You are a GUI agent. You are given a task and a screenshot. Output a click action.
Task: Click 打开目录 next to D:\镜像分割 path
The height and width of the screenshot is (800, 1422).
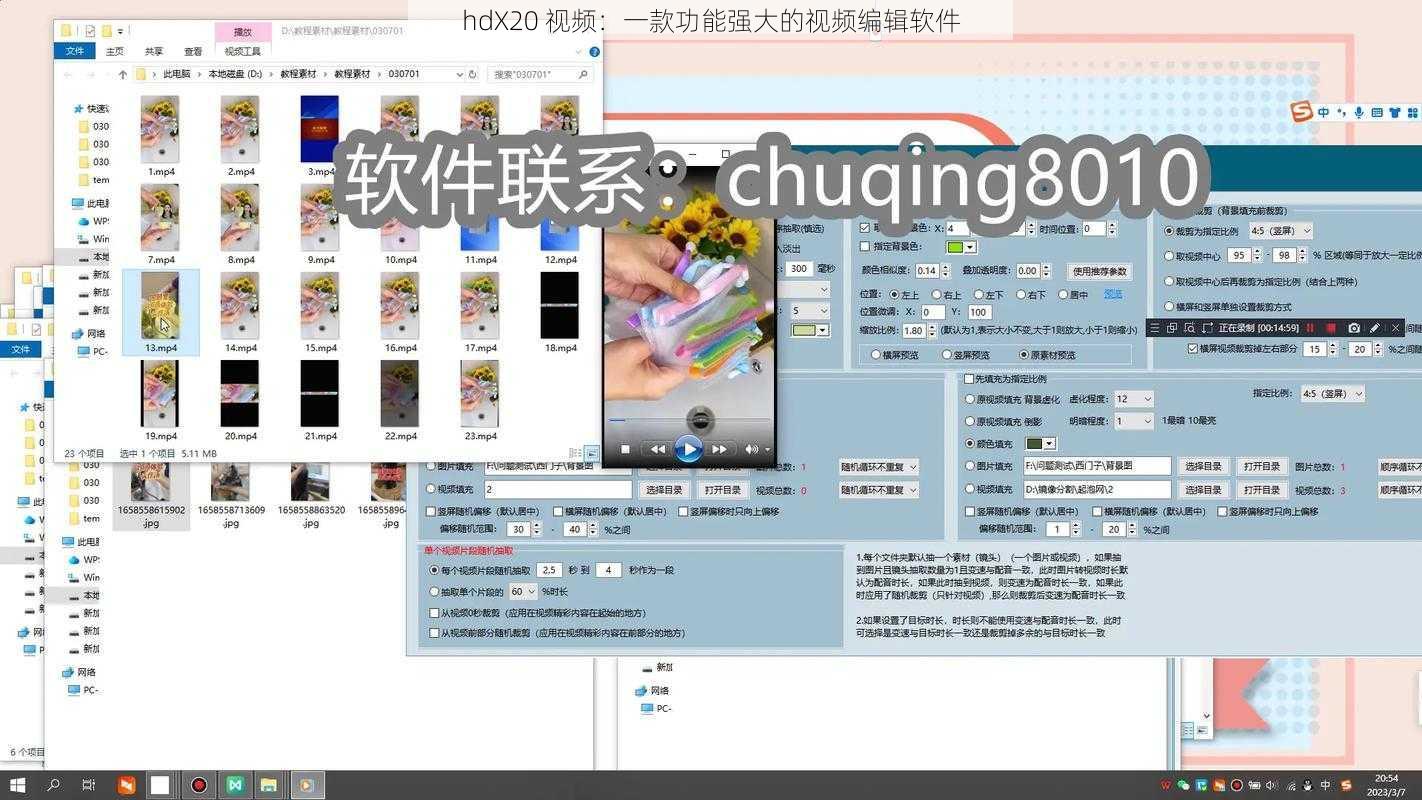pos(1262,490)
